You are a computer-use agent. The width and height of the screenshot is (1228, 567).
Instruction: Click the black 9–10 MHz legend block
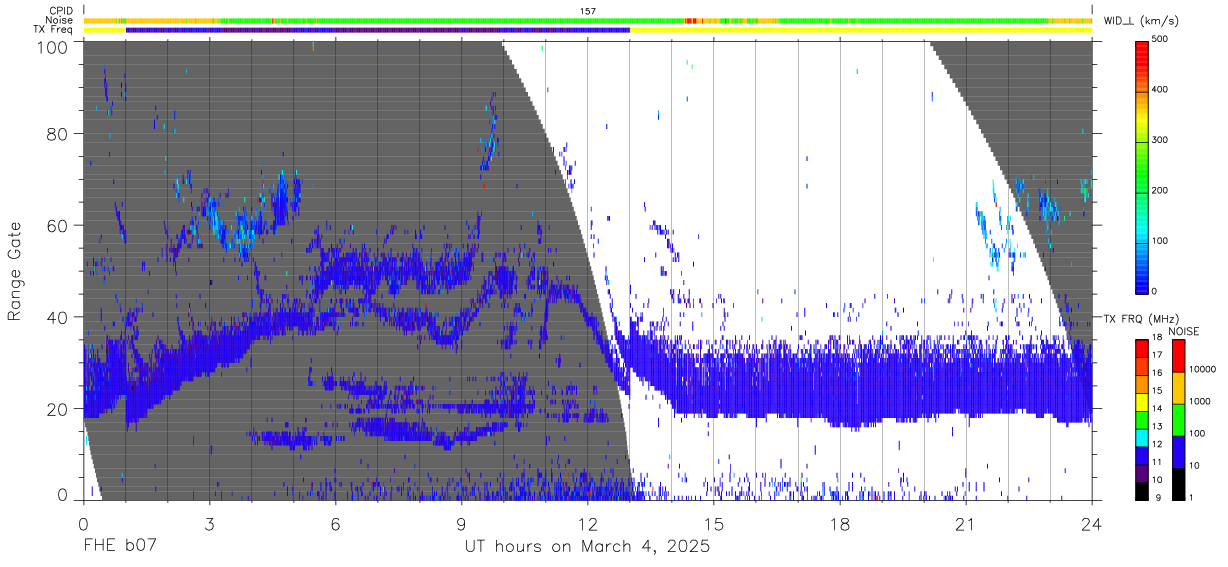[x=1142, y=490]
